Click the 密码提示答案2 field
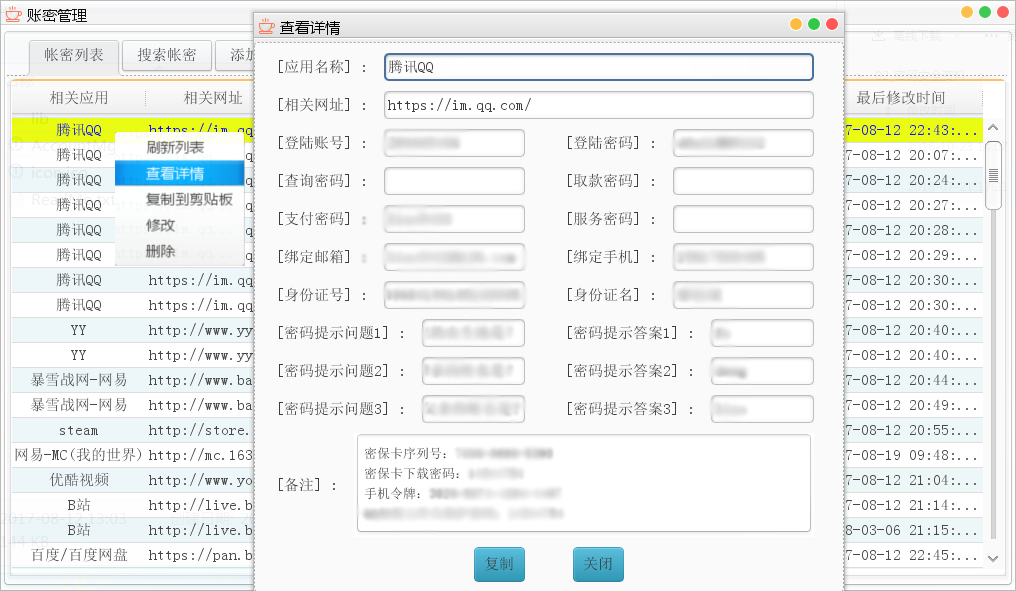This screenshot has width=1016, height=591. [x=762, y=371]
